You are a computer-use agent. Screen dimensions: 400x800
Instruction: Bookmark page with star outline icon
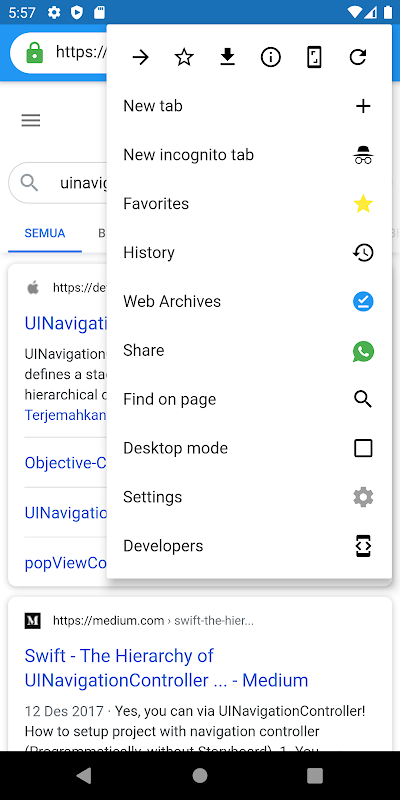pyautogui.click(x=184, y=58)
